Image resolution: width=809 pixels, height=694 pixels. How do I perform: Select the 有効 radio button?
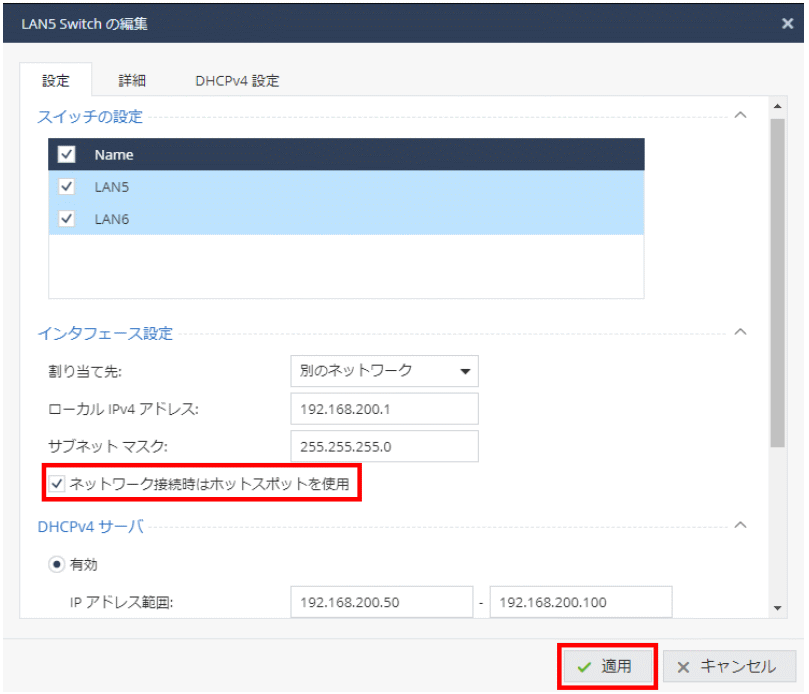pyautogui.click(x=58, y=564)
